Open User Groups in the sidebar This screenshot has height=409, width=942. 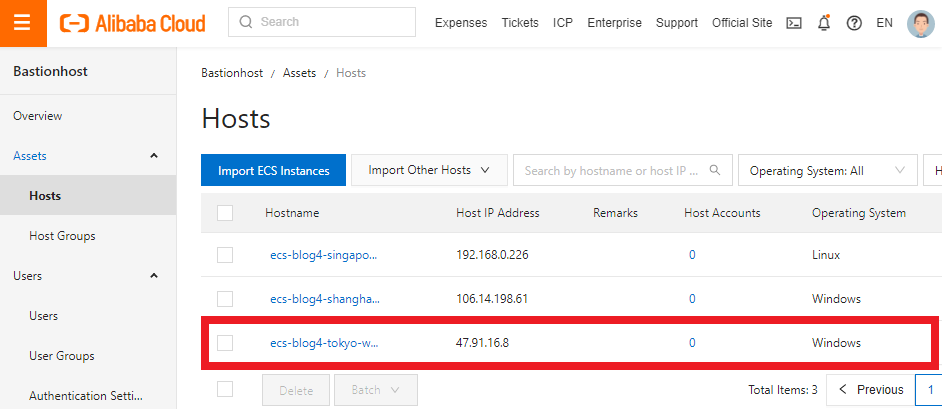(62, 356)
